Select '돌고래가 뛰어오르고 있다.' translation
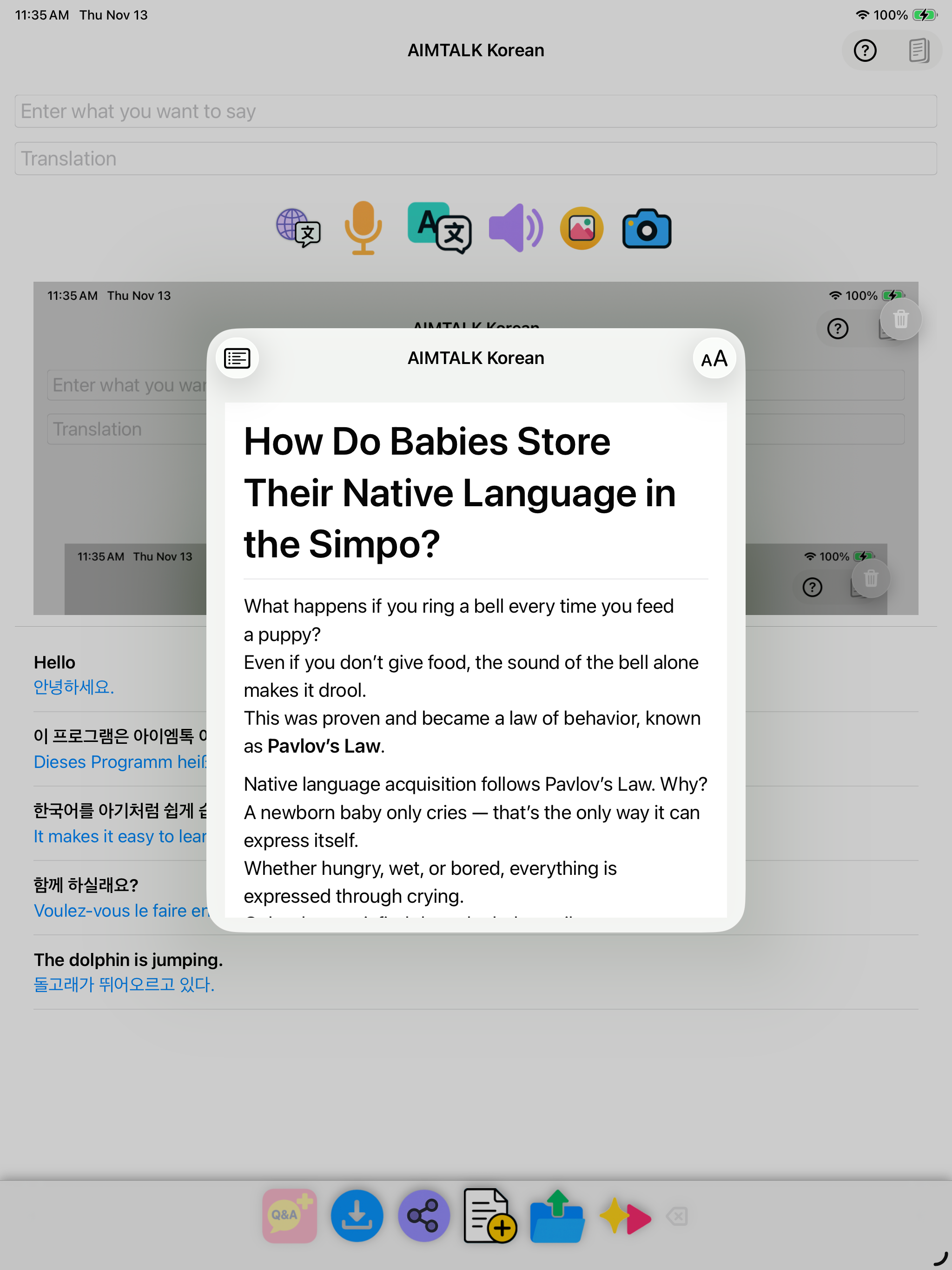Screen dimensions: 952x1270 (124, 984)
